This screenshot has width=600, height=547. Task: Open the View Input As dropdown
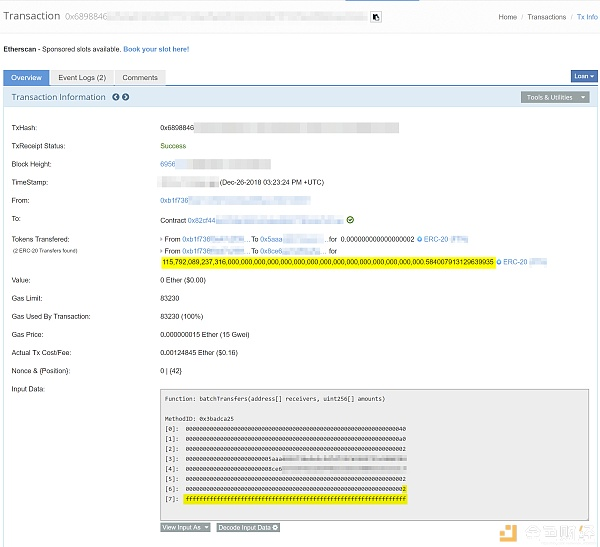coord(185,527)
